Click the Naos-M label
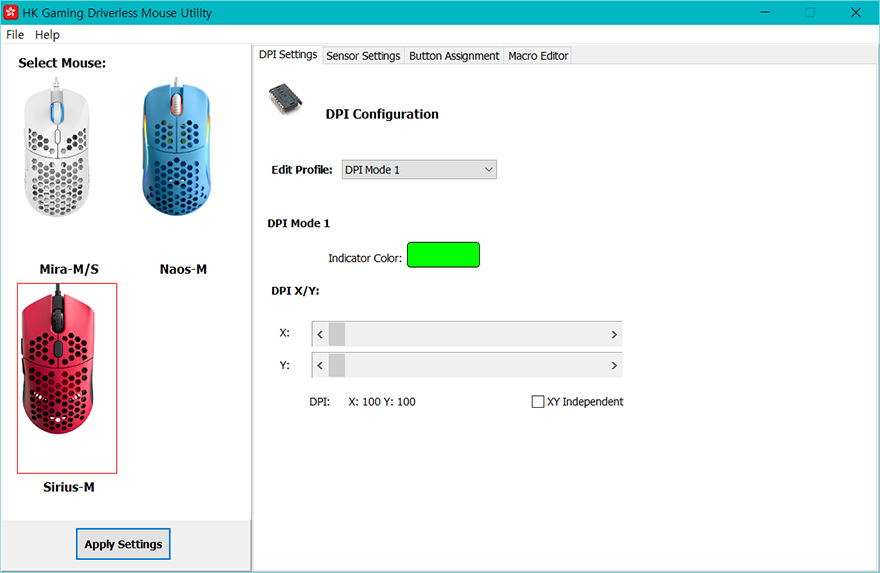 [183, 269]
